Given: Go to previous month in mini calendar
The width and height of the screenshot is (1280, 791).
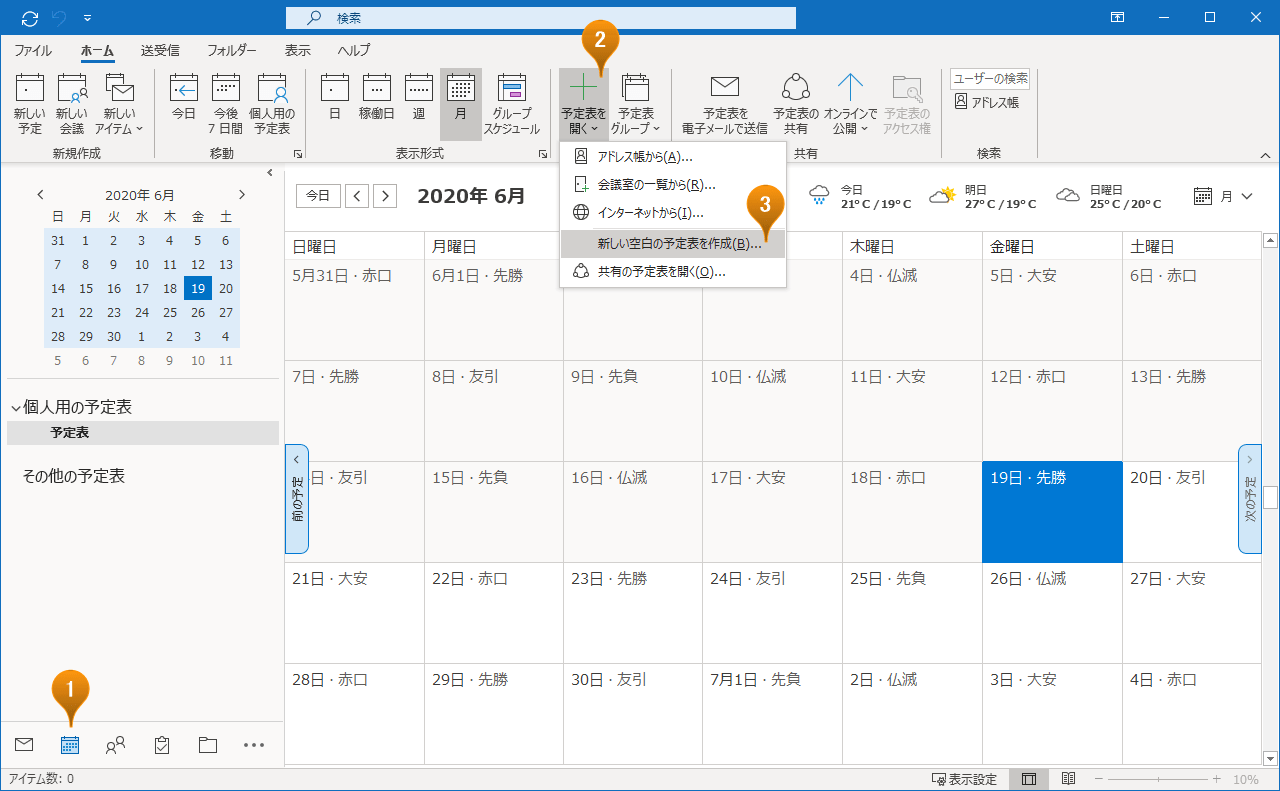Looking at the screenshot, I should (41, 195).
